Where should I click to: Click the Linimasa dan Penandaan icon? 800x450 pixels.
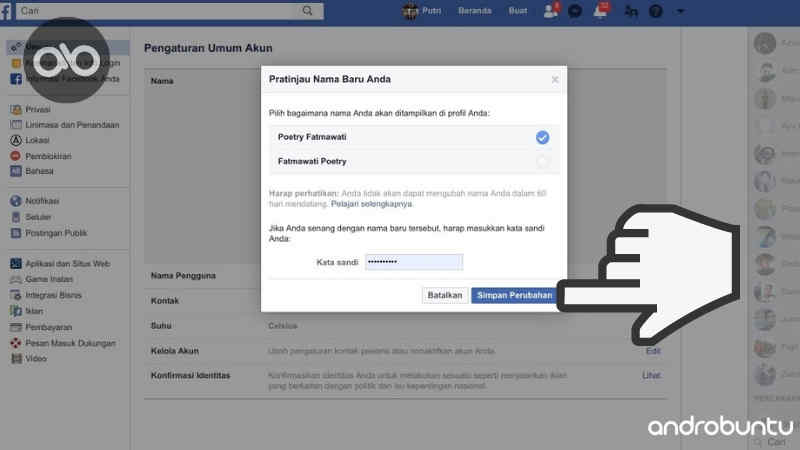(16, 124)
